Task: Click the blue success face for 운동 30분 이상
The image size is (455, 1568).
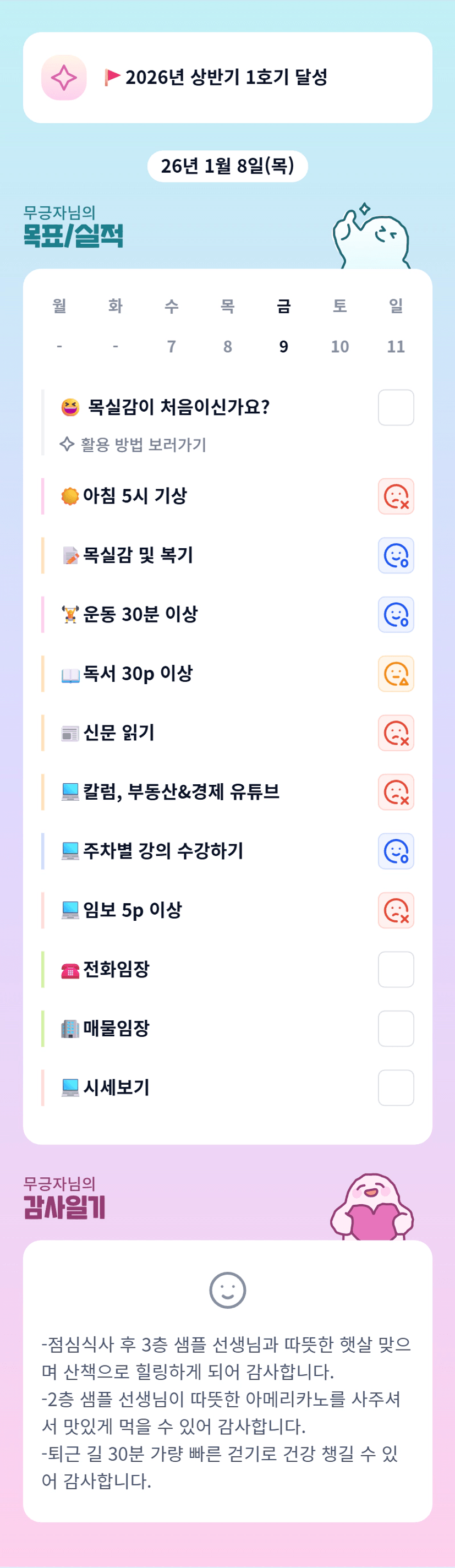Action: [396, 614]
